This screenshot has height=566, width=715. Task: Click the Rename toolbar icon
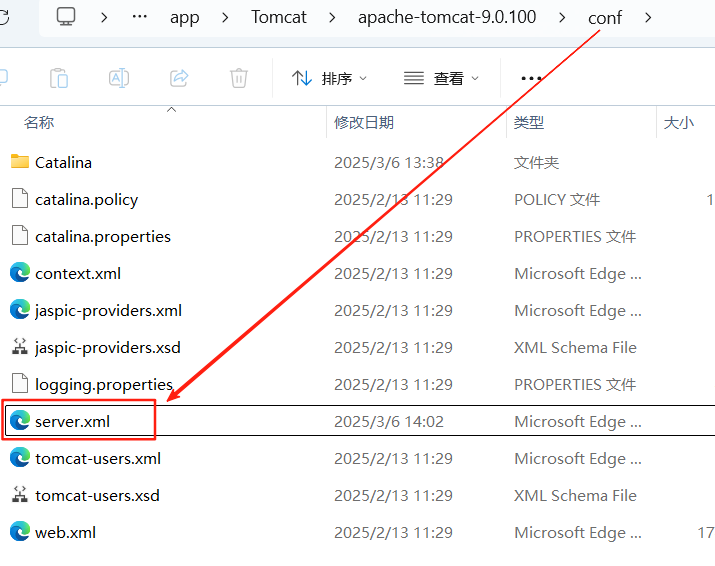coord(119,78)
